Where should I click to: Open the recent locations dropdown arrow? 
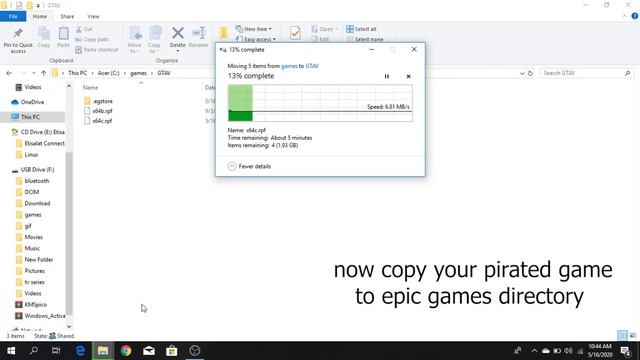[33, 73]
